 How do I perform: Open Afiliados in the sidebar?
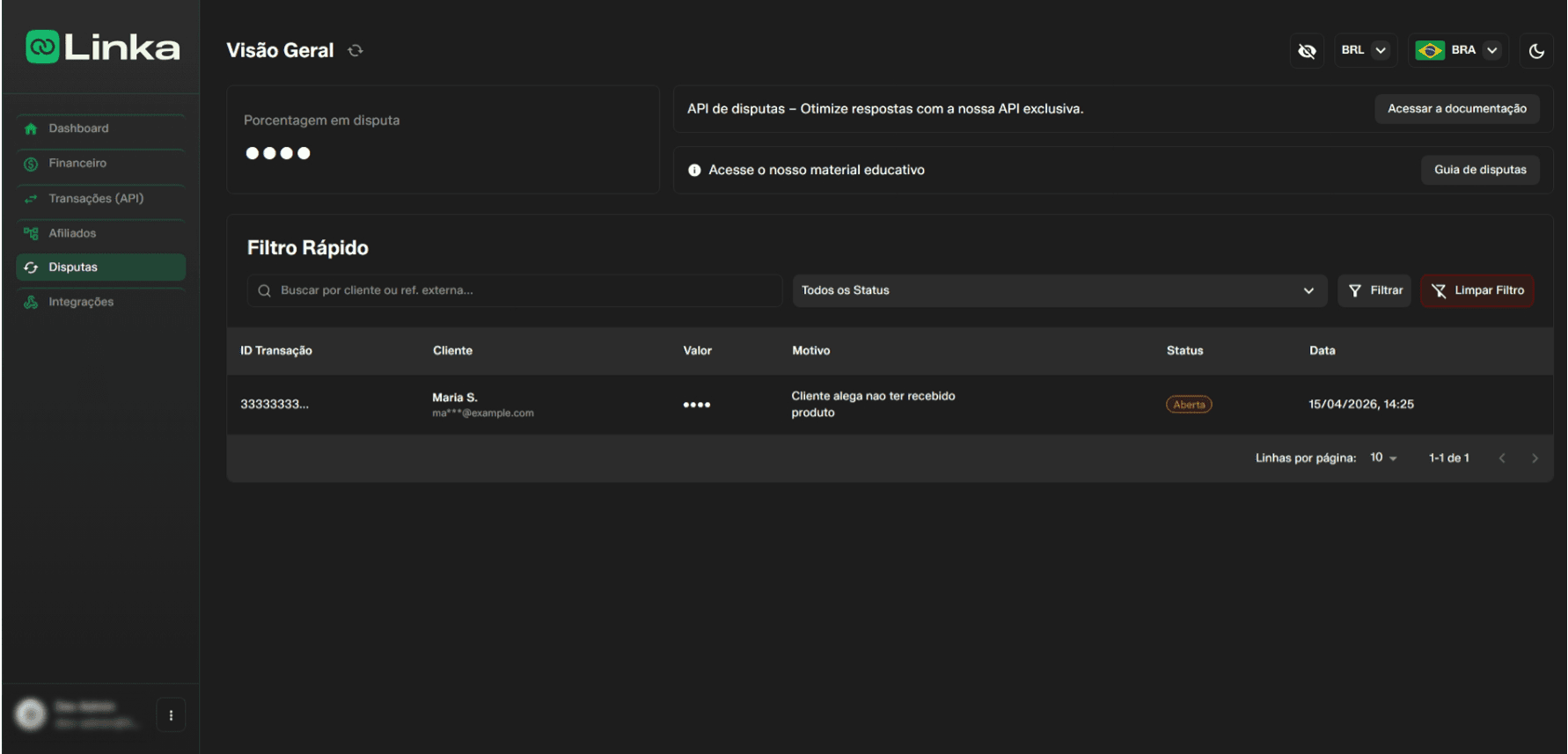(100, 233)
